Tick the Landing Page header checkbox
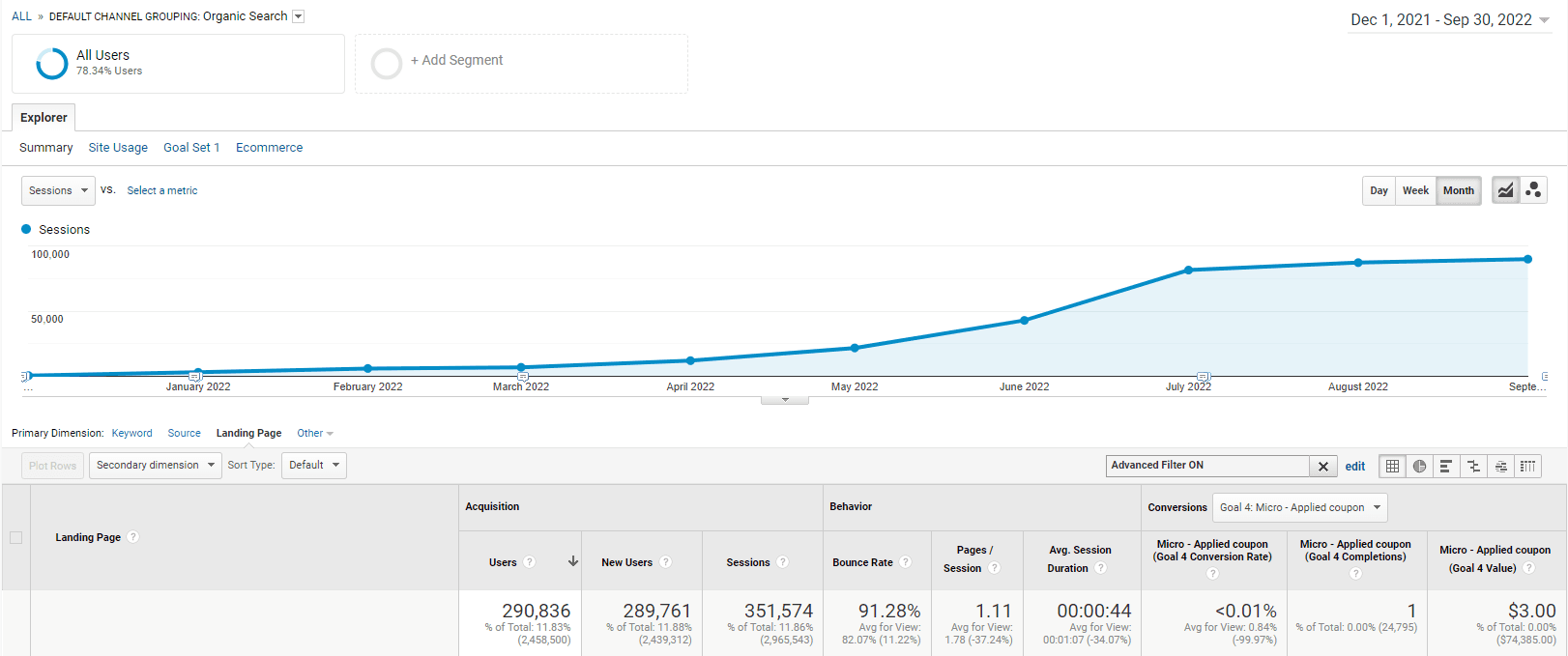The image size is (1568, 656). (x=15, y=537)
